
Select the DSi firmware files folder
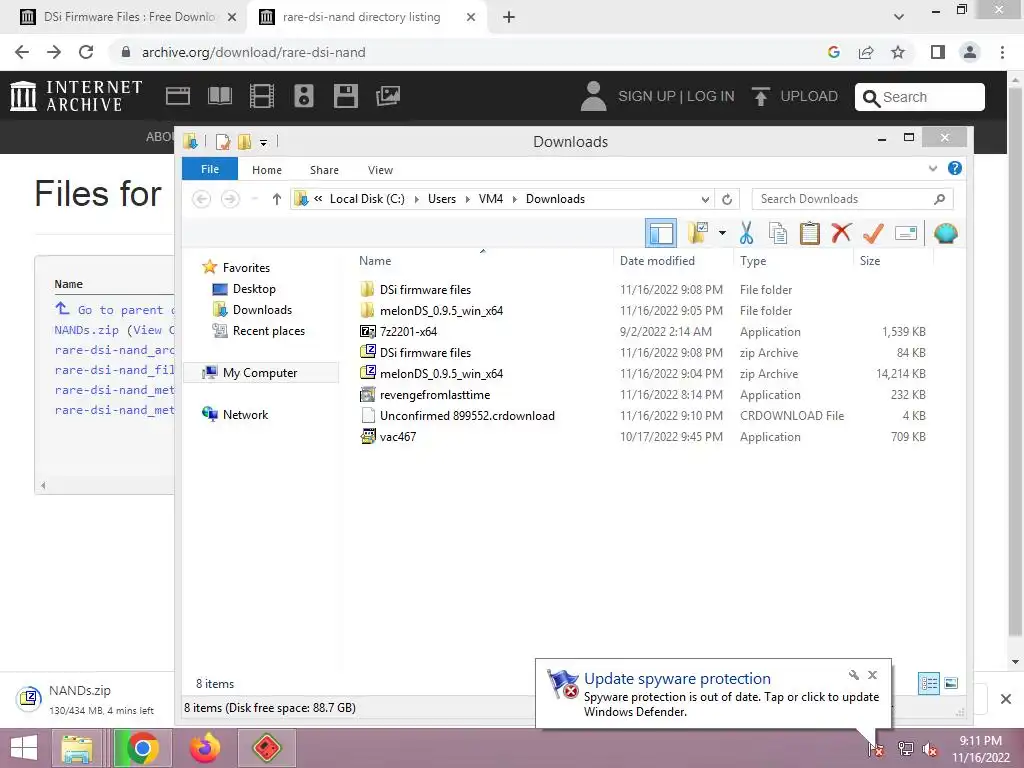[x=425, y=289]
